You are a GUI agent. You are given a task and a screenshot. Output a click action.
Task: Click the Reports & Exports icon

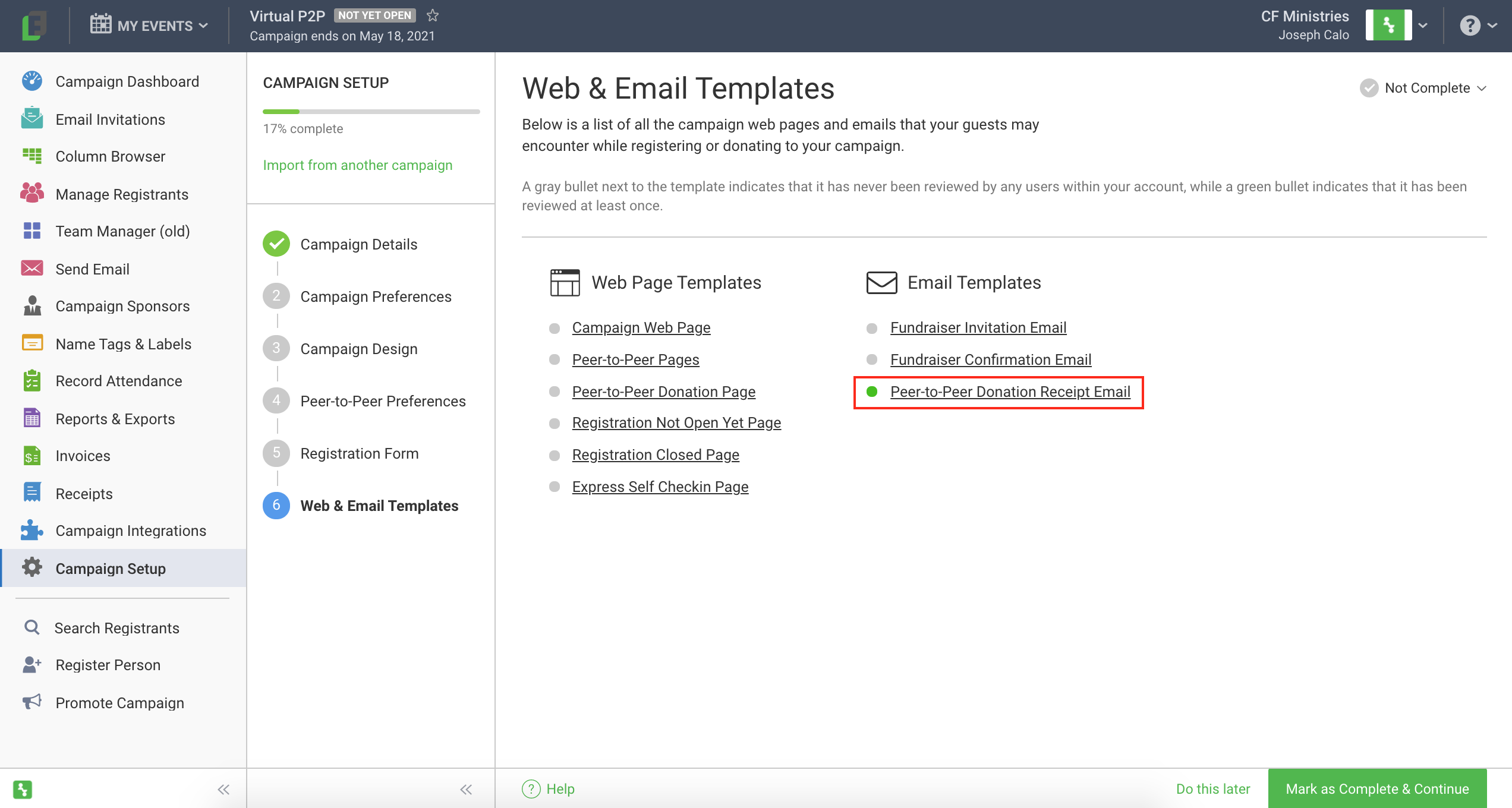coord(32,418)
